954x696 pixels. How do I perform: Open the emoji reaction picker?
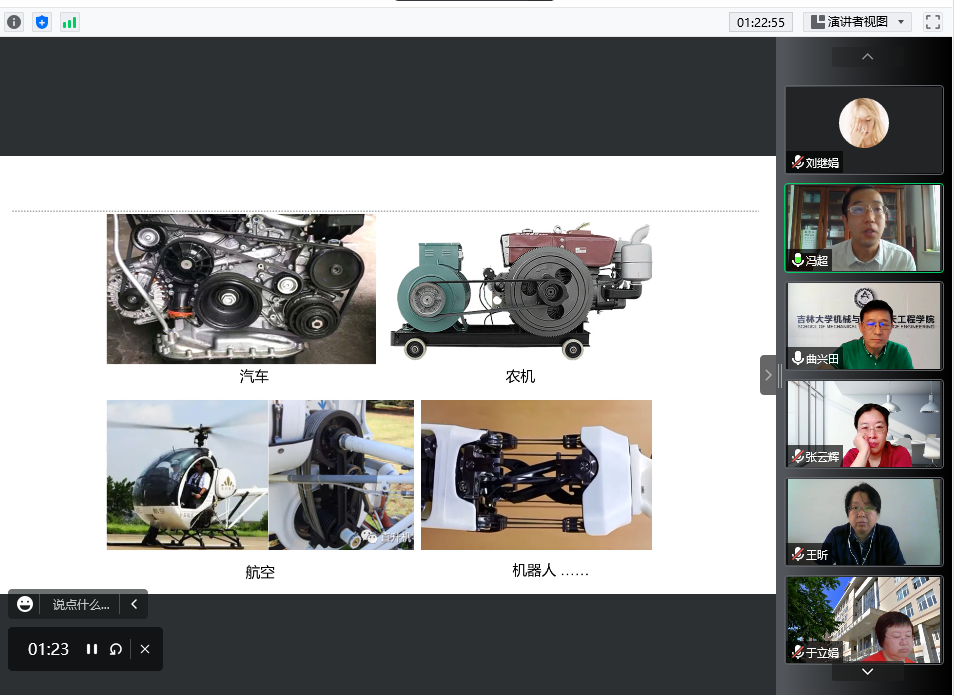tap(26, 604)
